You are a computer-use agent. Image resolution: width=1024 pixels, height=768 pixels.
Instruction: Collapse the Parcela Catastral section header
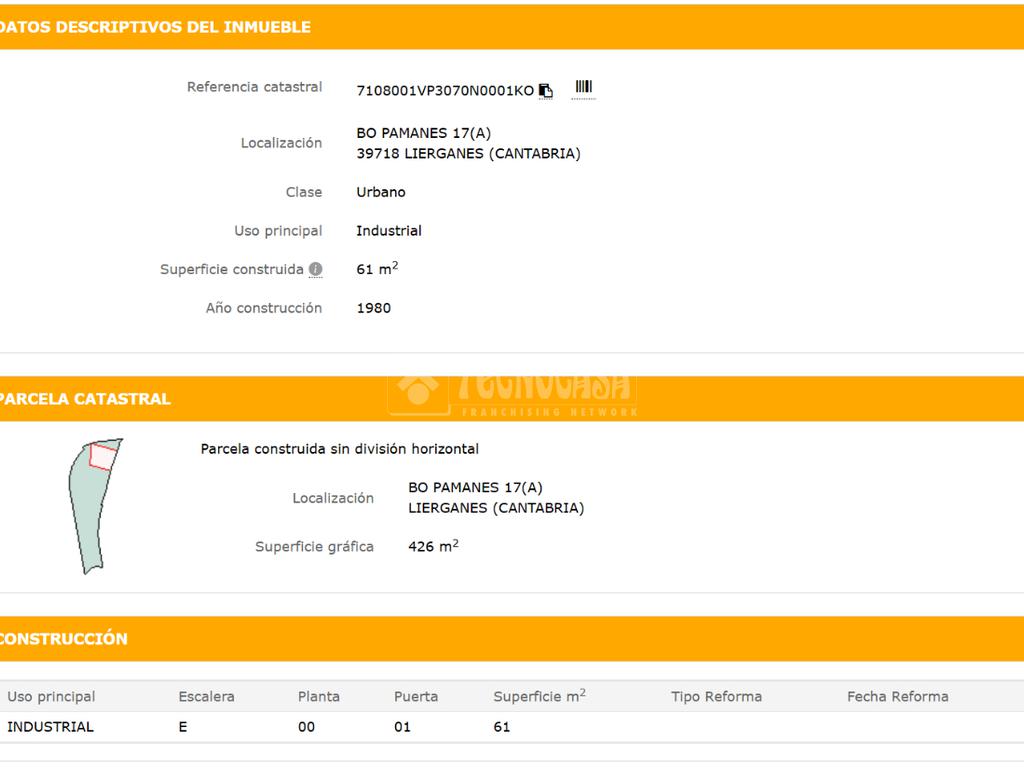click(85, 398)
